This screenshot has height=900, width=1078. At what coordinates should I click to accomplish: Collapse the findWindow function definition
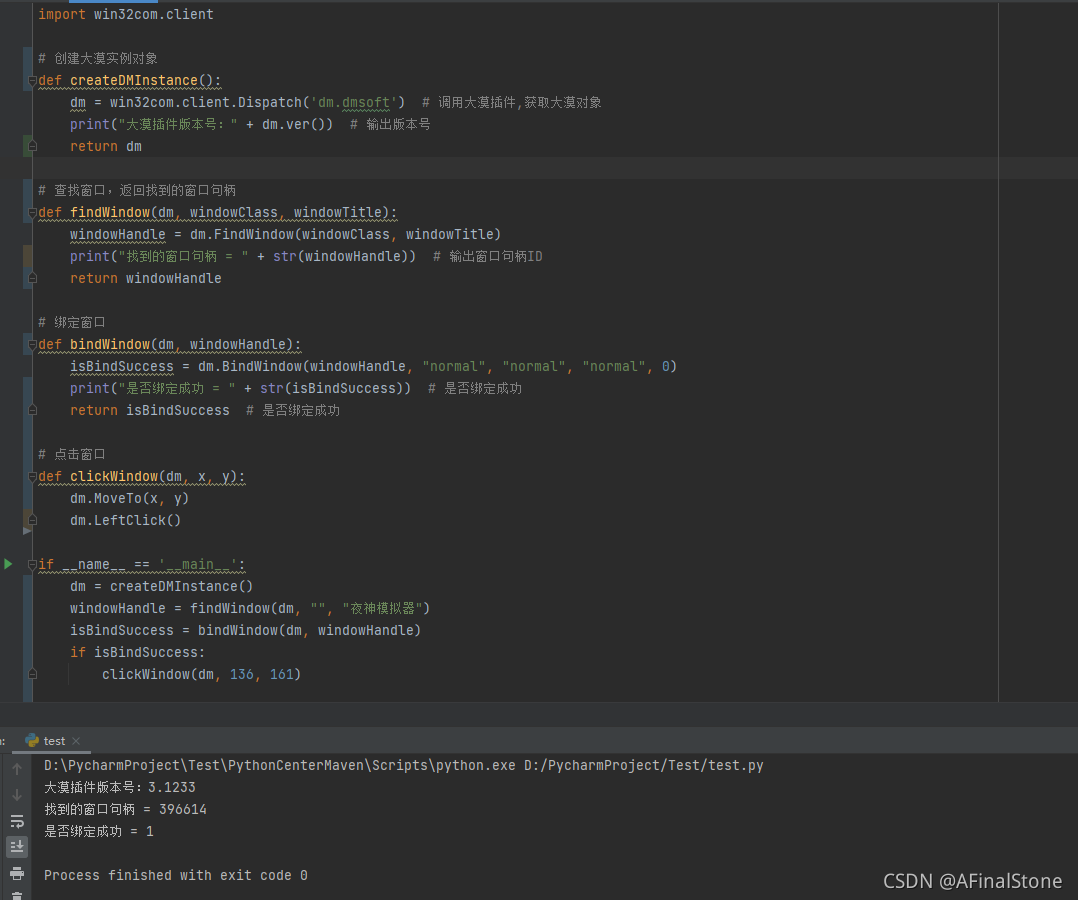(x=32, y=213)
